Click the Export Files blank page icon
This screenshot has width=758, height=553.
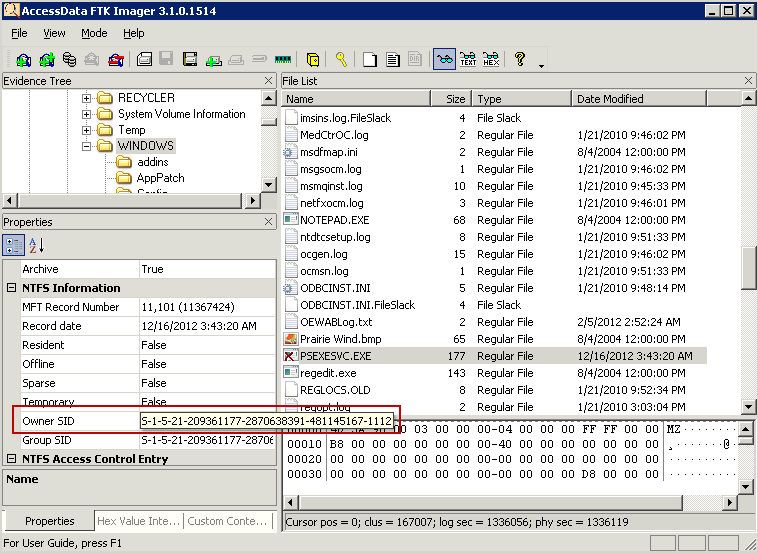(370, 59)
